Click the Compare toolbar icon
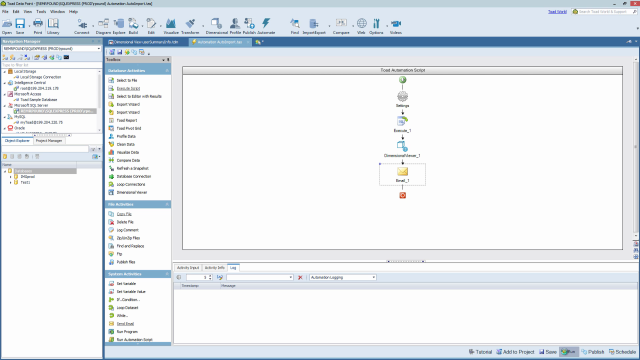This screenshot has width=640, height=360. click(341, 26)
